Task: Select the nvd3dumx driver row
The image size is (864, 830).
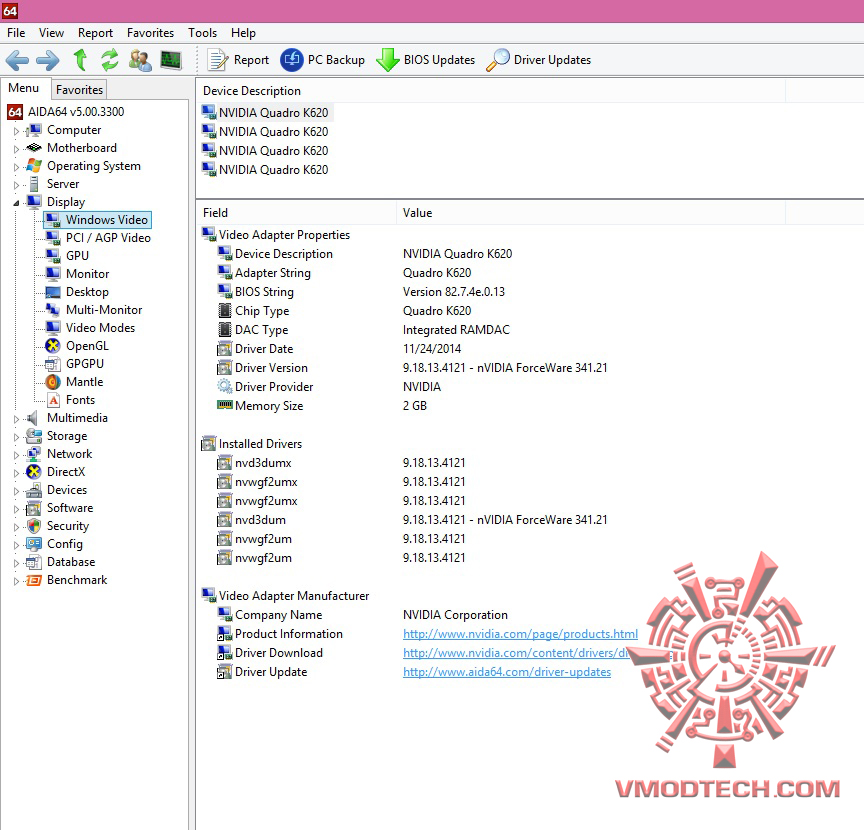Action: tap(341, 463)
